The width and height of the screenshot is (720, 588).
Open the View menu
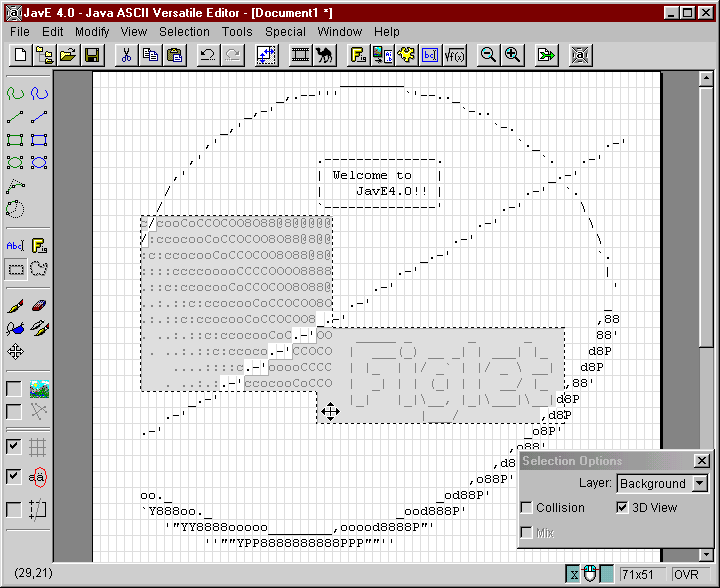(x=134, y=32)
